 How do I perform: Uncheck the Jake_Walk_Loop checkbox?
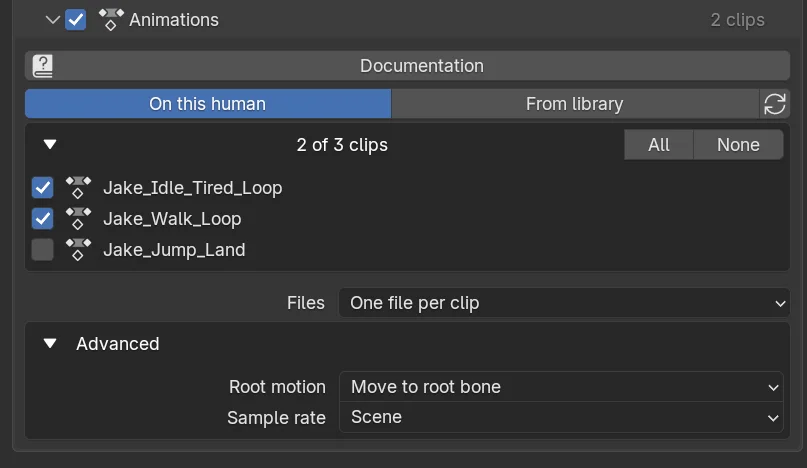pyautogui.click(x=42, y=219)
